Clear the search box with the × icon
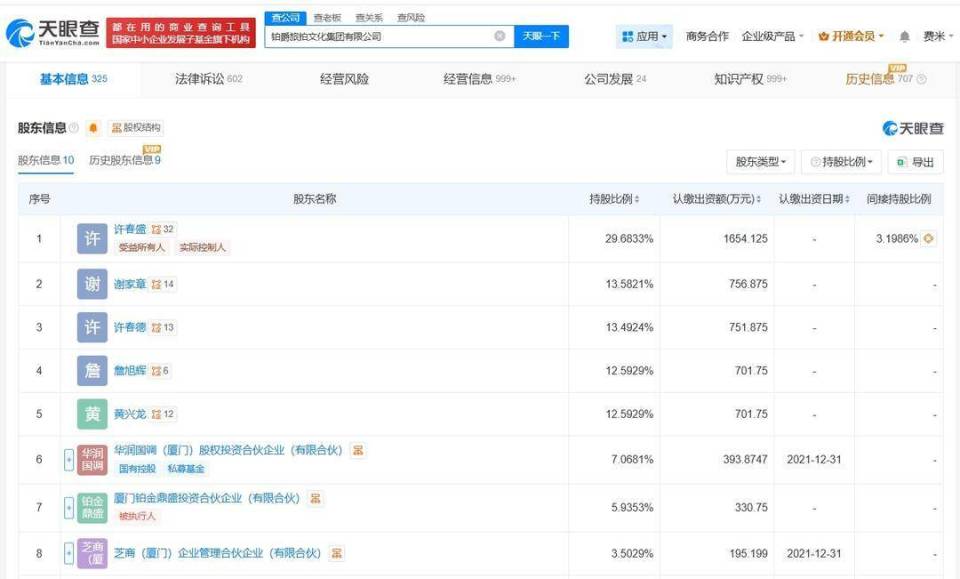Image resolution: width=960 pixels, height=579 pixels. tap(498, 35)
